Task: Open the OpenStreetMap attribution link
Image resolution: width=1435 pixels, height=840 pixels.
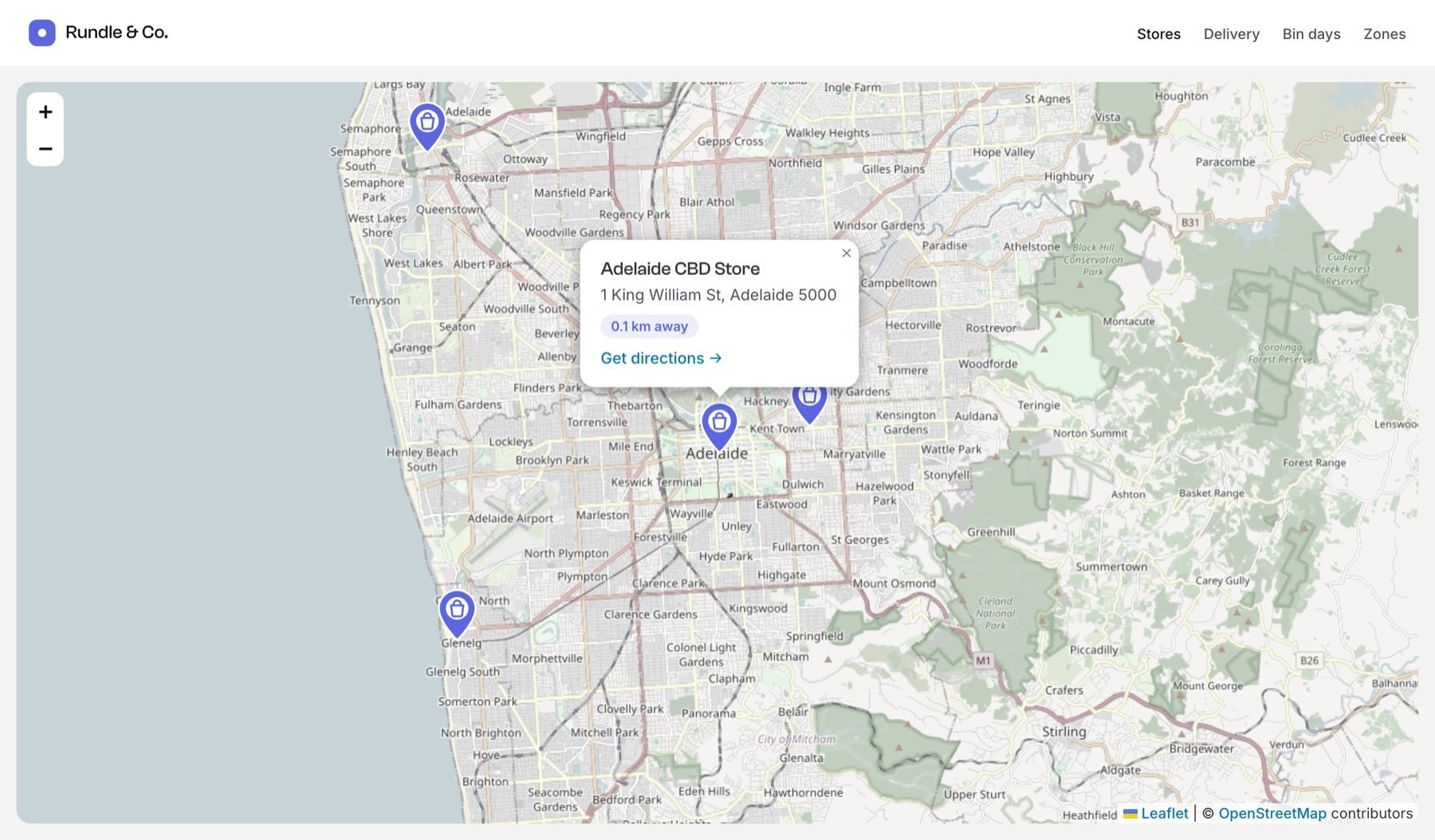Action: point(1272,814)
